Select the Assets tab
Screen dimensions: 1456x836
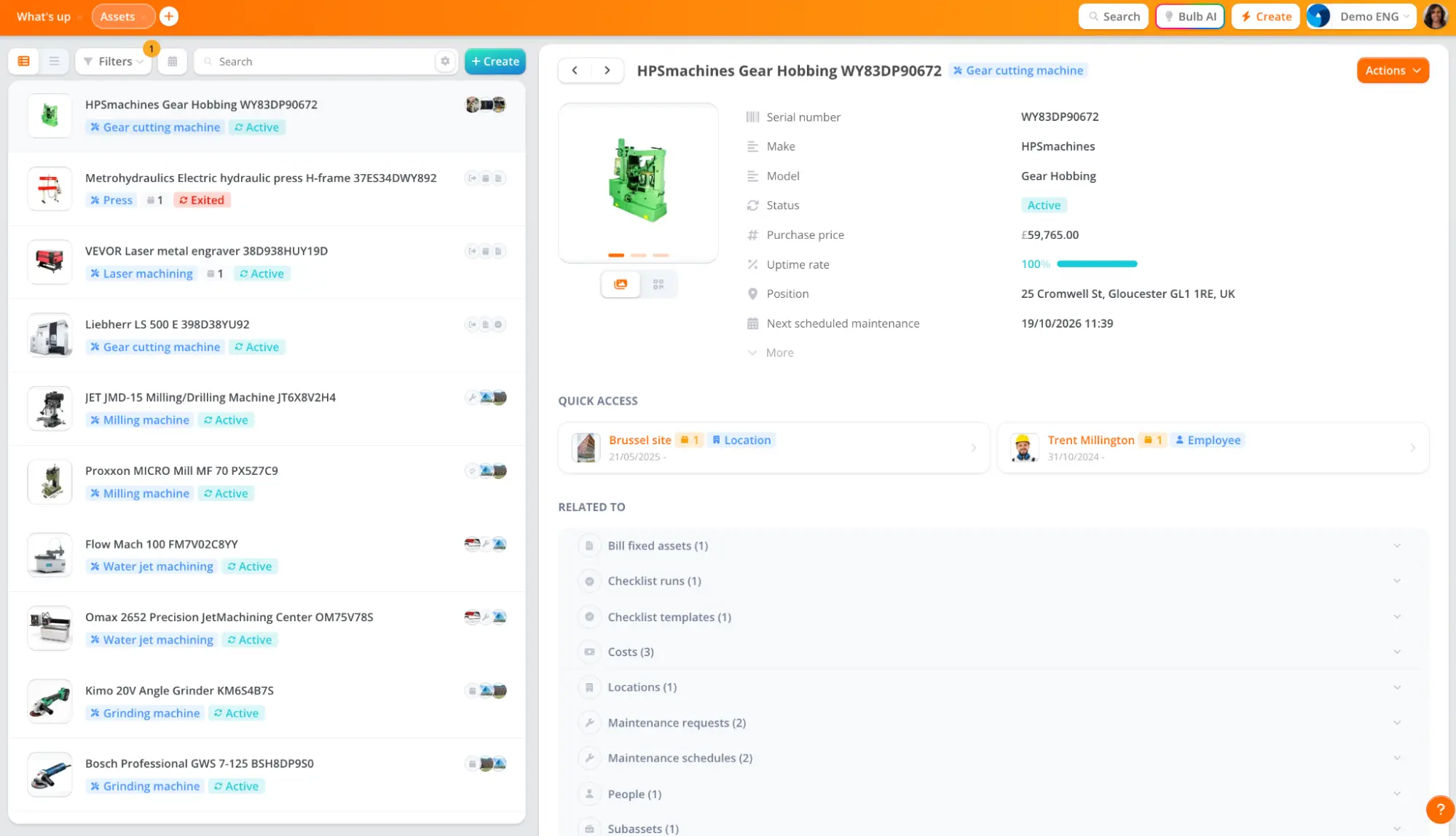[x=118, y=16]
